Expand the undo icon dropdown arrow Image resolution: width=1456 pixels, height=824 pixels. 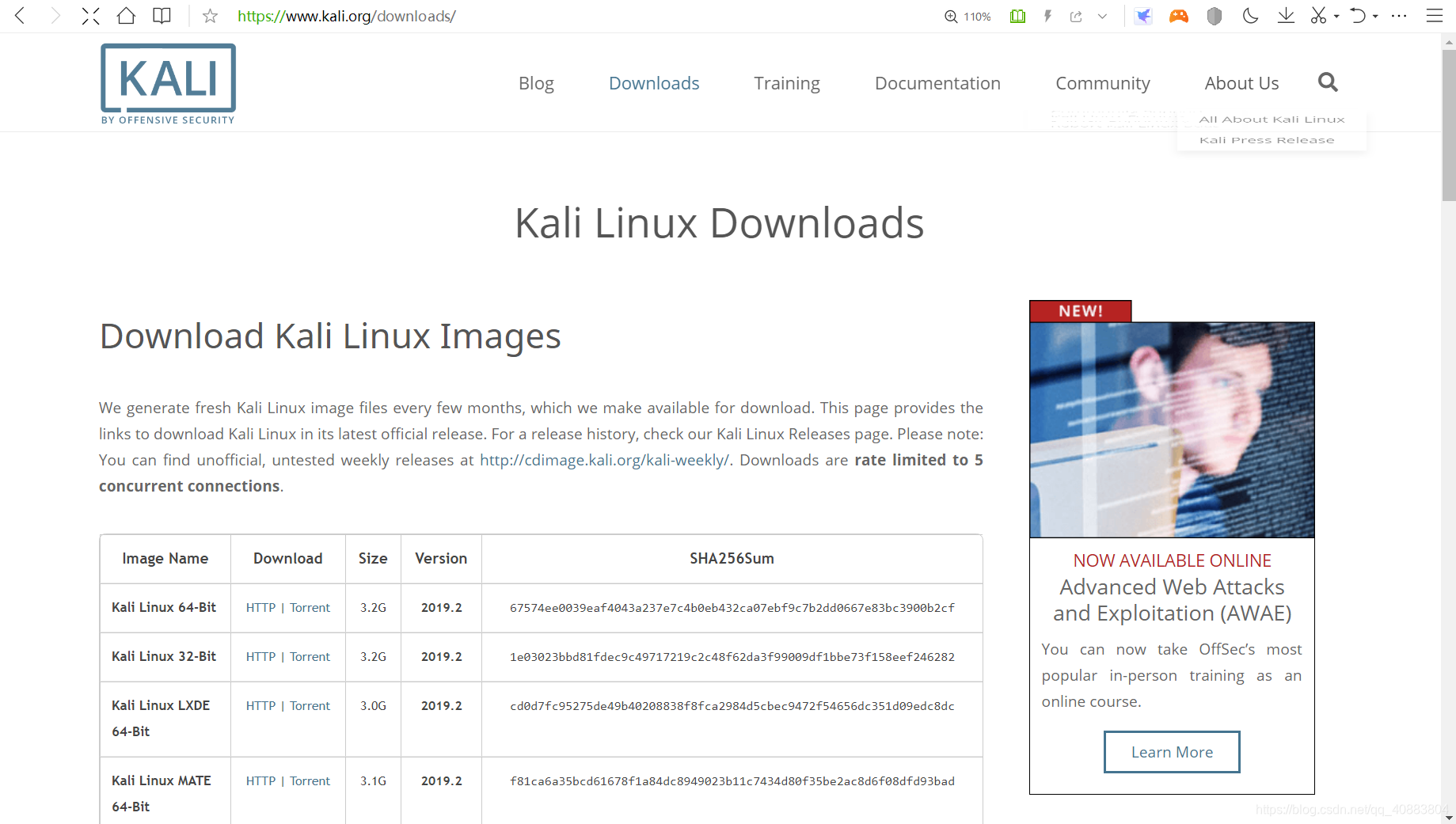point(1375,17)
